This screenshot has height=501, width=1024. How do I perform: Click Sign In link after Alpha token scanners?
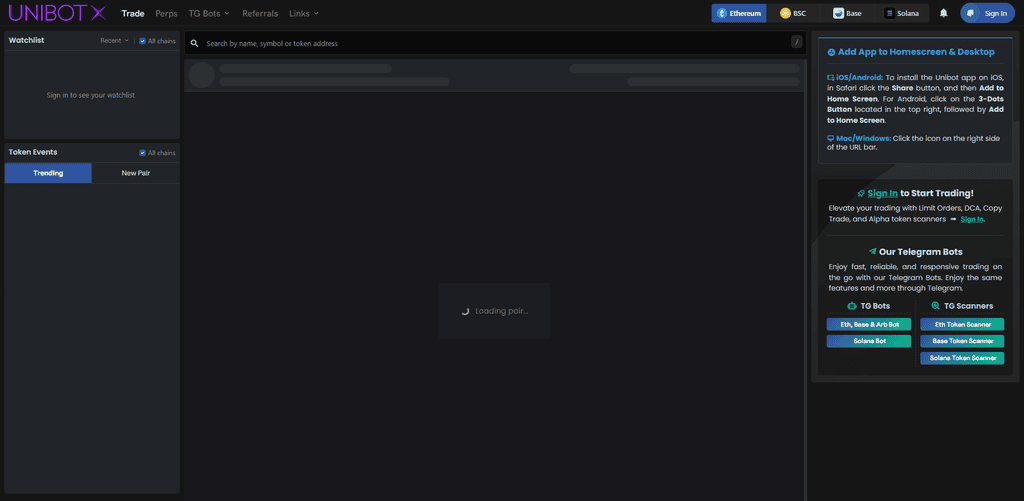(x=972, y=219)
